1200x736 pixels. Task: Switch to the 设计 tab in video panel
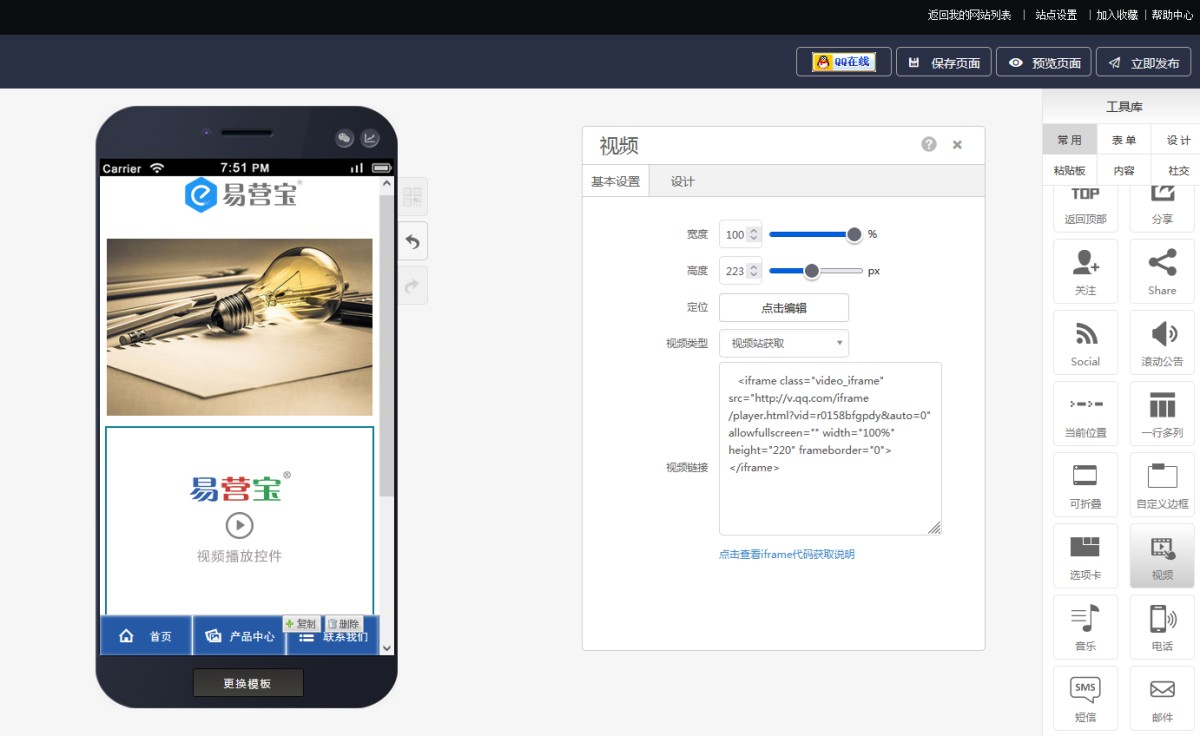click(683, 181)
